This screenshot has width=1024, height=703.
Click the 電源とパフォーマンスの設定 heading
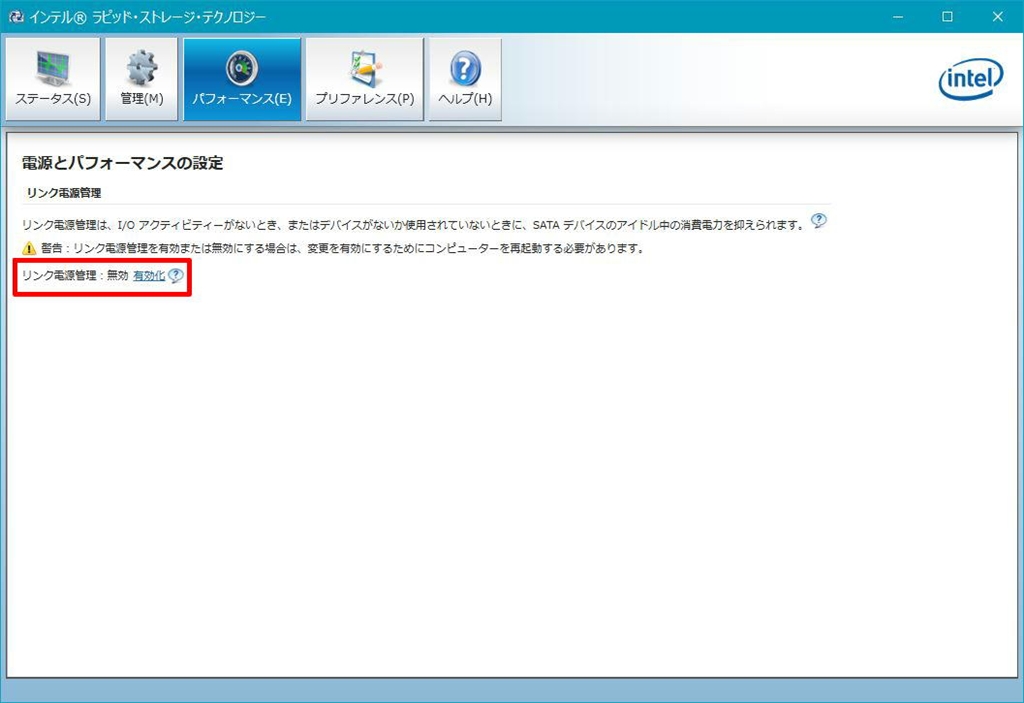pos(123,163)
